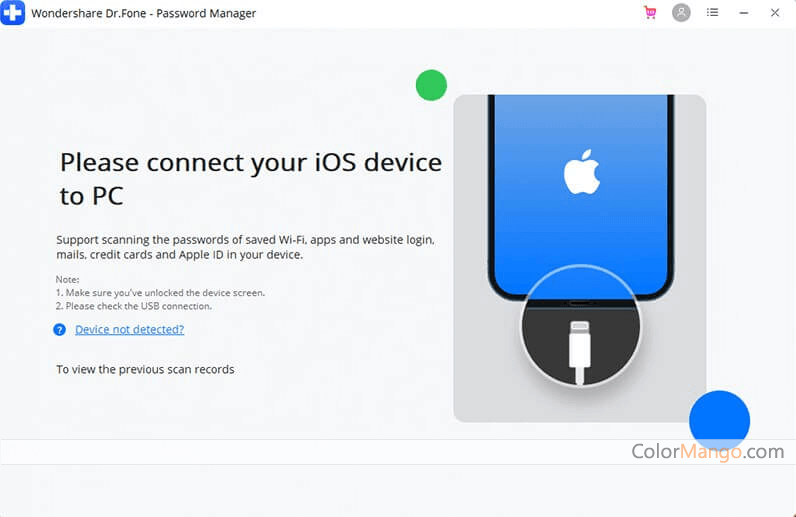This screenshot has height=517, width=796.
Task: Click the Dr.Fone app logo icon
Action: pos(13,13)
